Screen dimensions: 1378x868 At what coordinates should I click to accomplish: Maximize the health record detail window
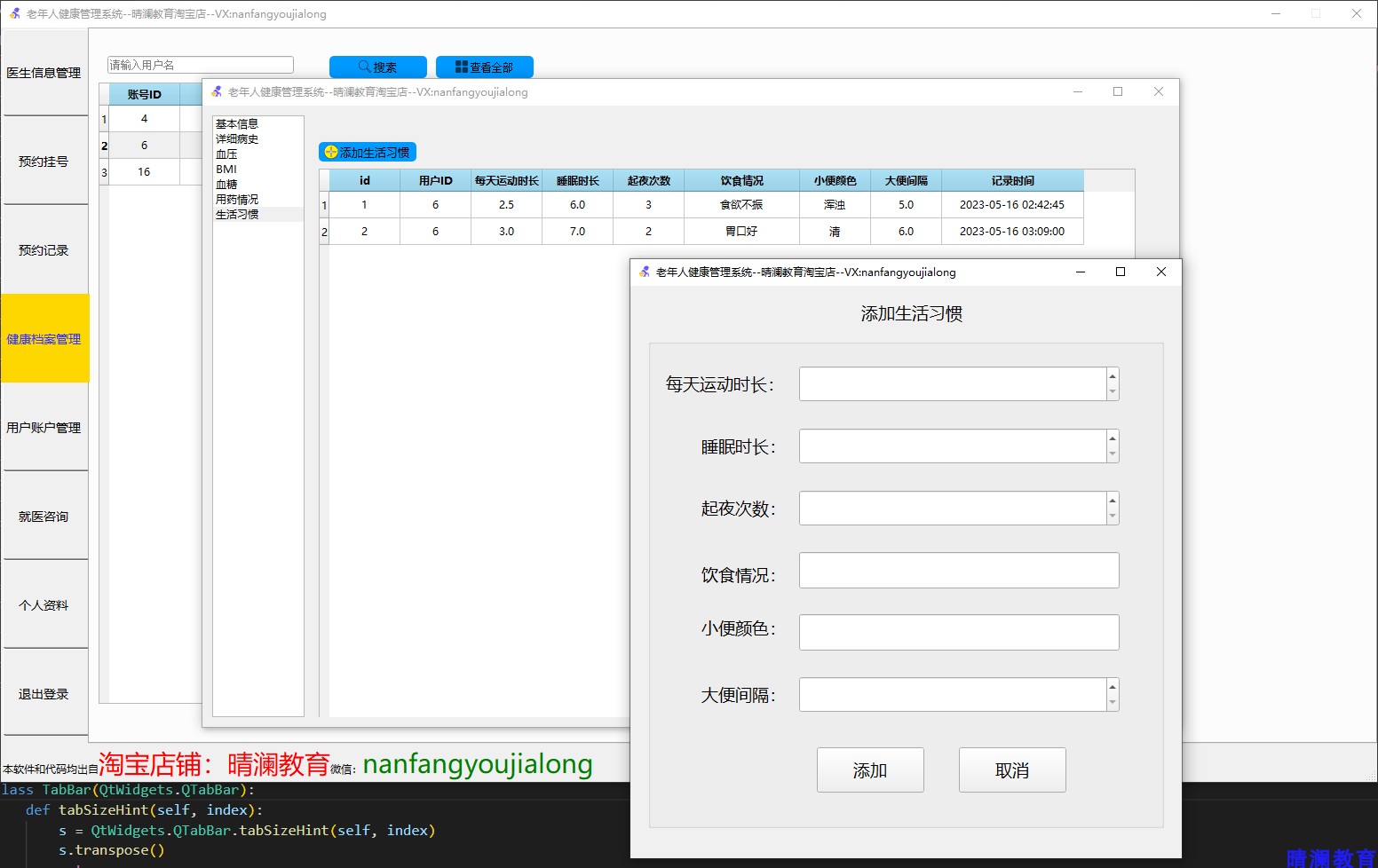[x=1118, y=91]
